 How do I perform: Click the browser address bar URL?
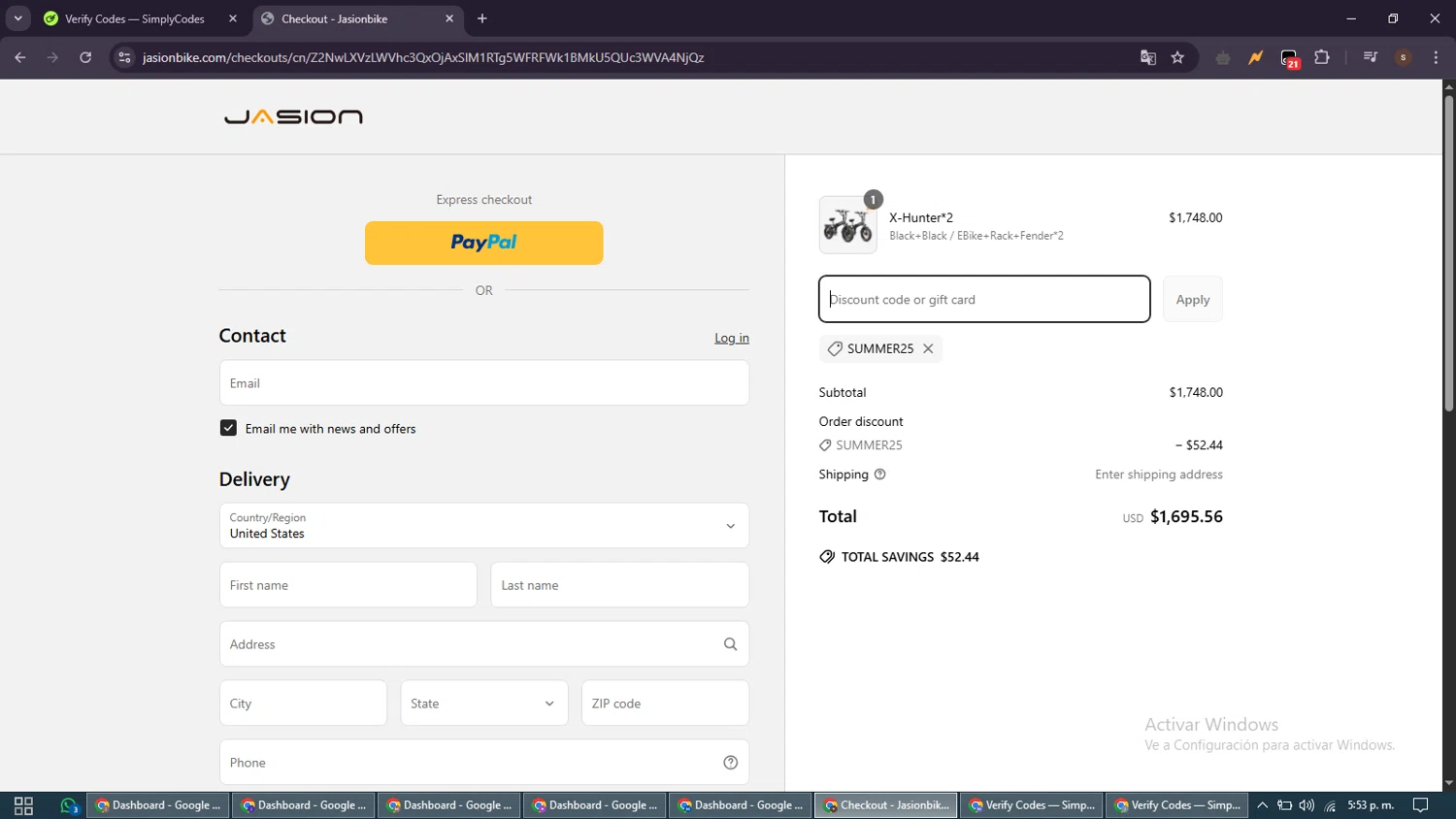pyautogui.click(x=423, y=57)
